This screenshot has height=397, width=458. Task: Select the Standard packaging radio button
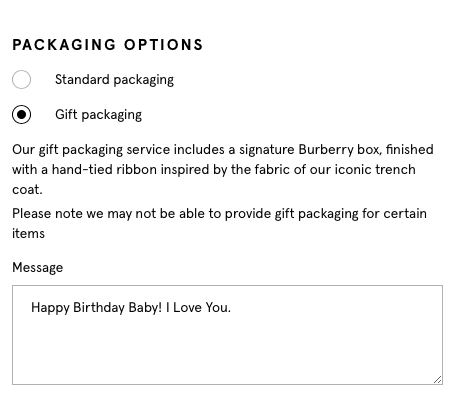click(22, 80)
